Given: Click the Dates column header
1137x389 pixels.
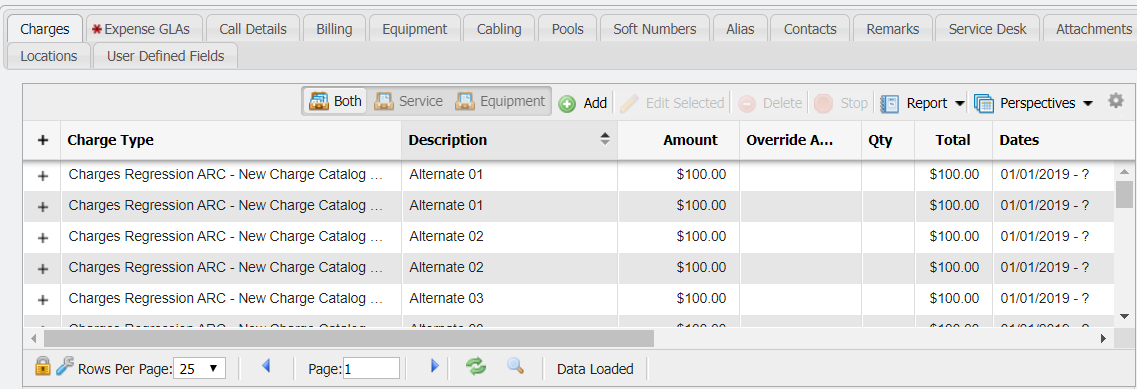Looking at the screenshot, I should pos(1053,140).
